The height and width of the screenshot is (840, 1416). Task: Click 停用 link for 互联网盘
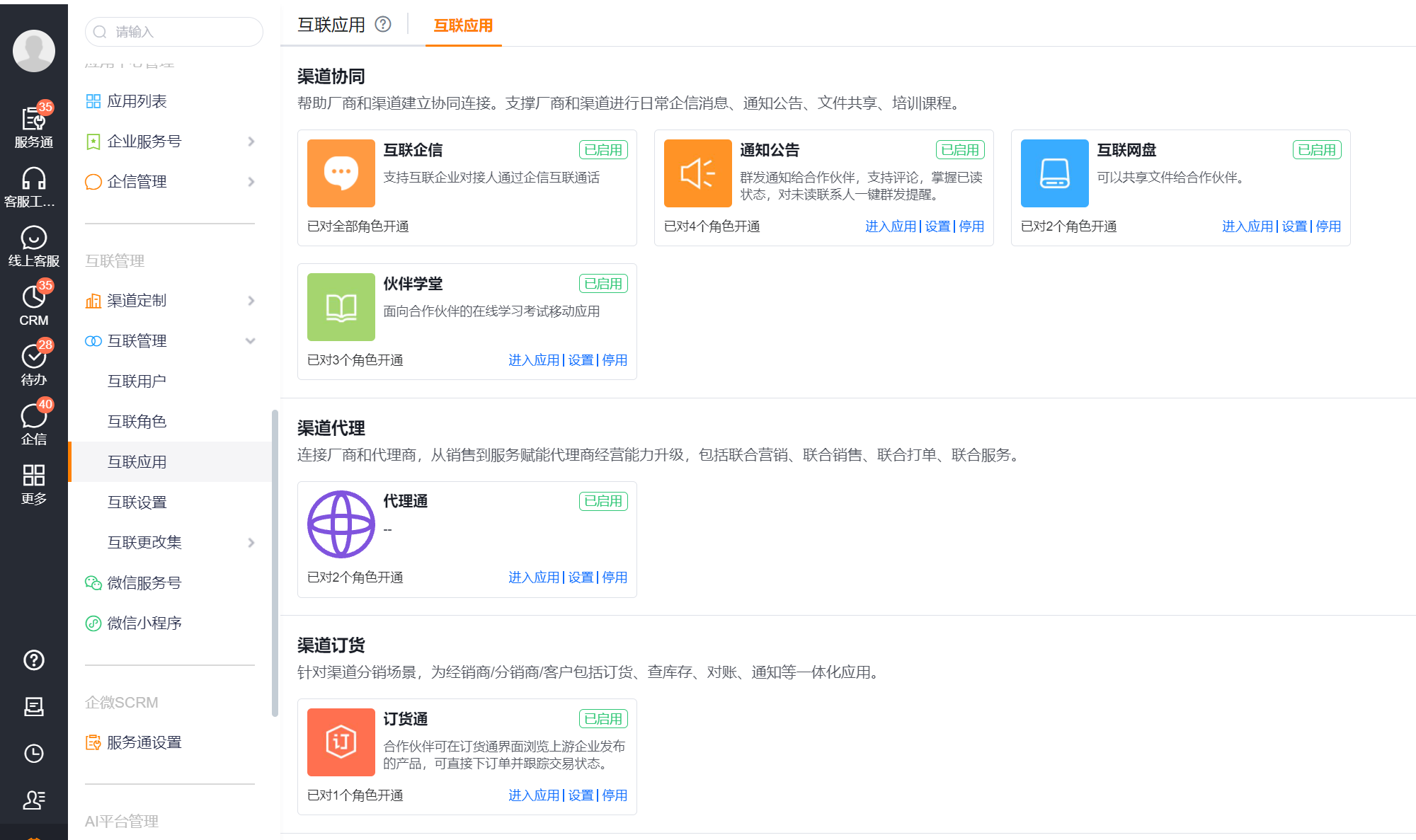(1328, 226)
